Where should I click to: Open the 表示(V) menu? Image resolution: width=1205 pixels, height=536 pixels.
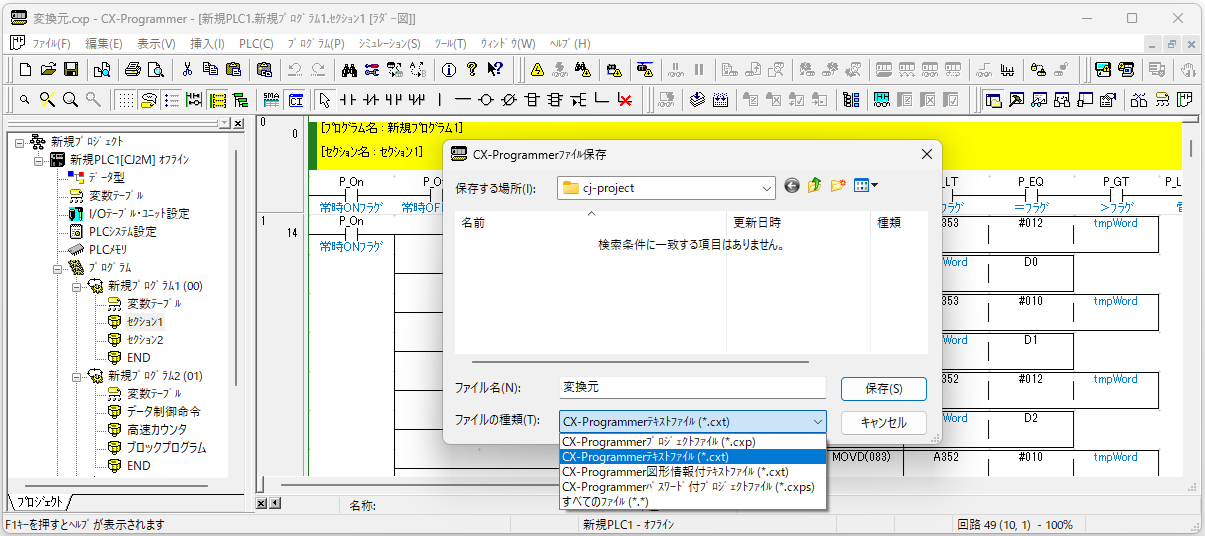pyautogui.click(x=156, y=44)
